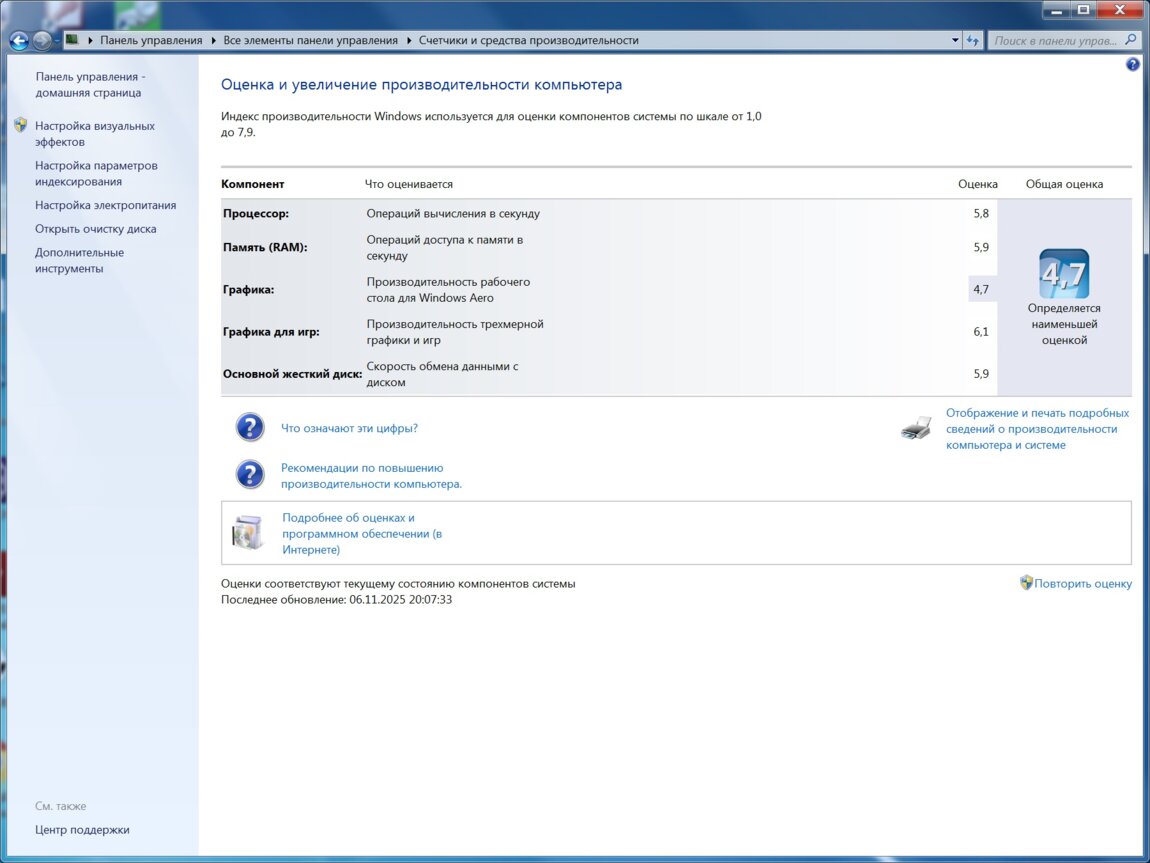
Task: Select 'Панель управления' breadcrumb in address bar
Action: click(150, 41)
